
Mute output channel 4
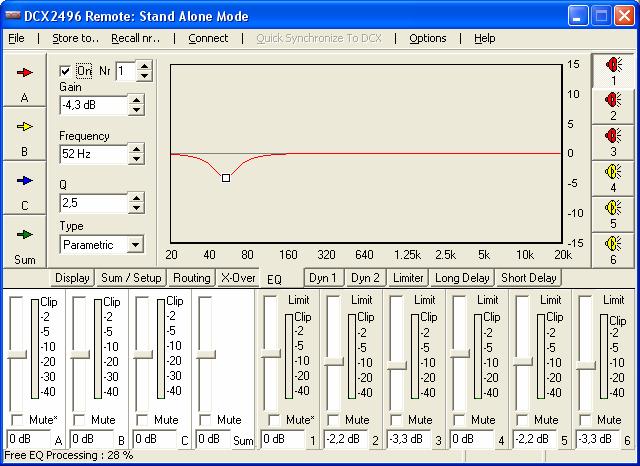[x=461, y=420]
